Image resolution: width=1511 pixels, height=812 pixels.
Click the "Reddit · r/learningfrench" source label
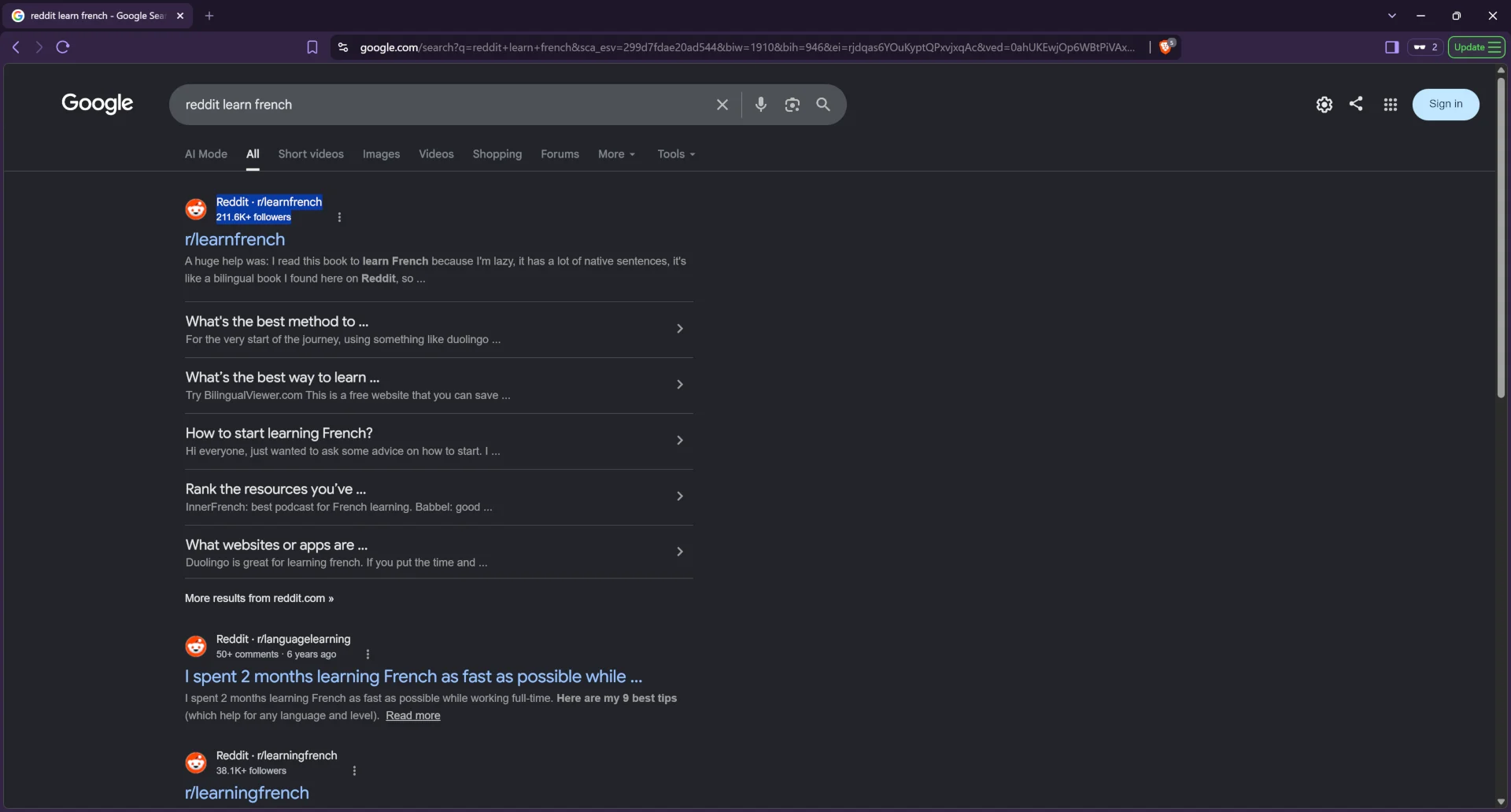276,755
